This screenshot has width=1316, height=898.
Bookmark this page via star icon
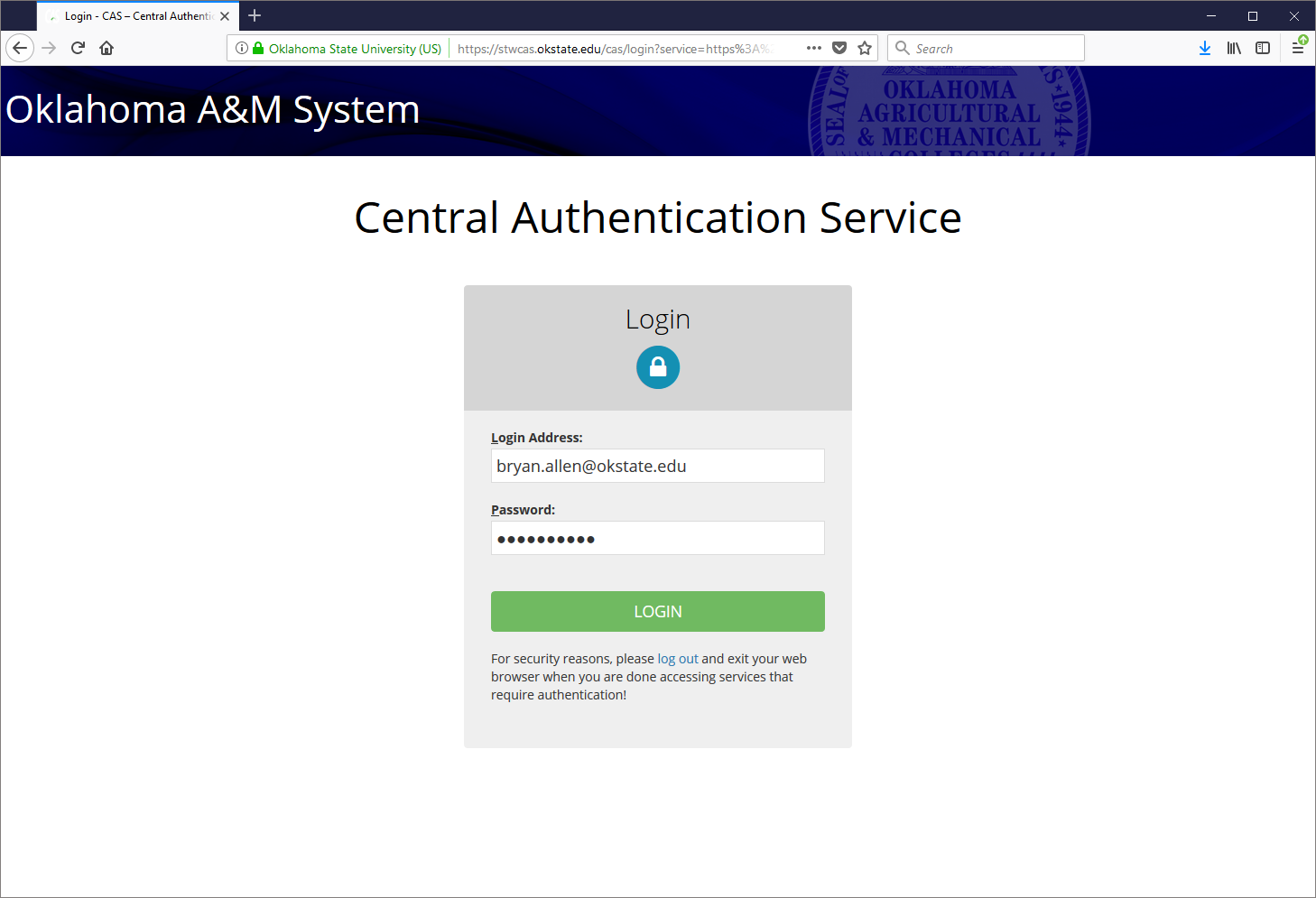pos(864,47)
